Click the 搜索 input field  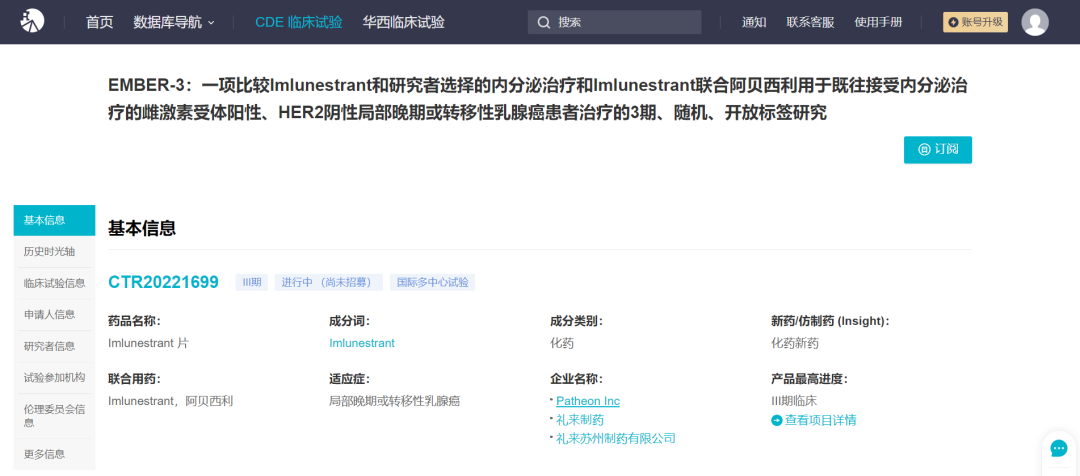(x=614, y=22)
